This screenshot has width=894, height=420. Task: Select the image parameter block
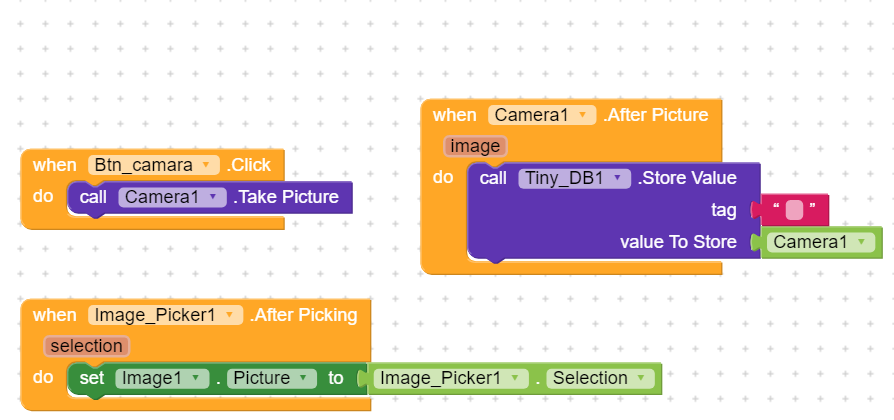click(475, 146)
